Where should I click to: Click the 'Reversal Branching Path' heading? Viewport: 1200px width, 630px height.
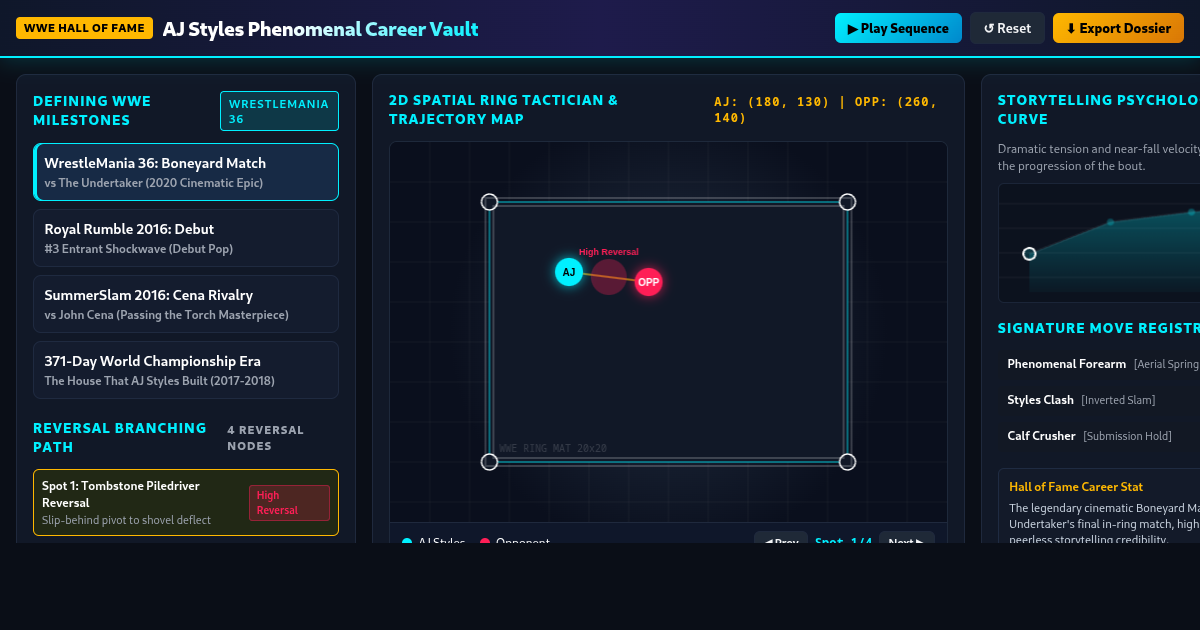[120, 437]
